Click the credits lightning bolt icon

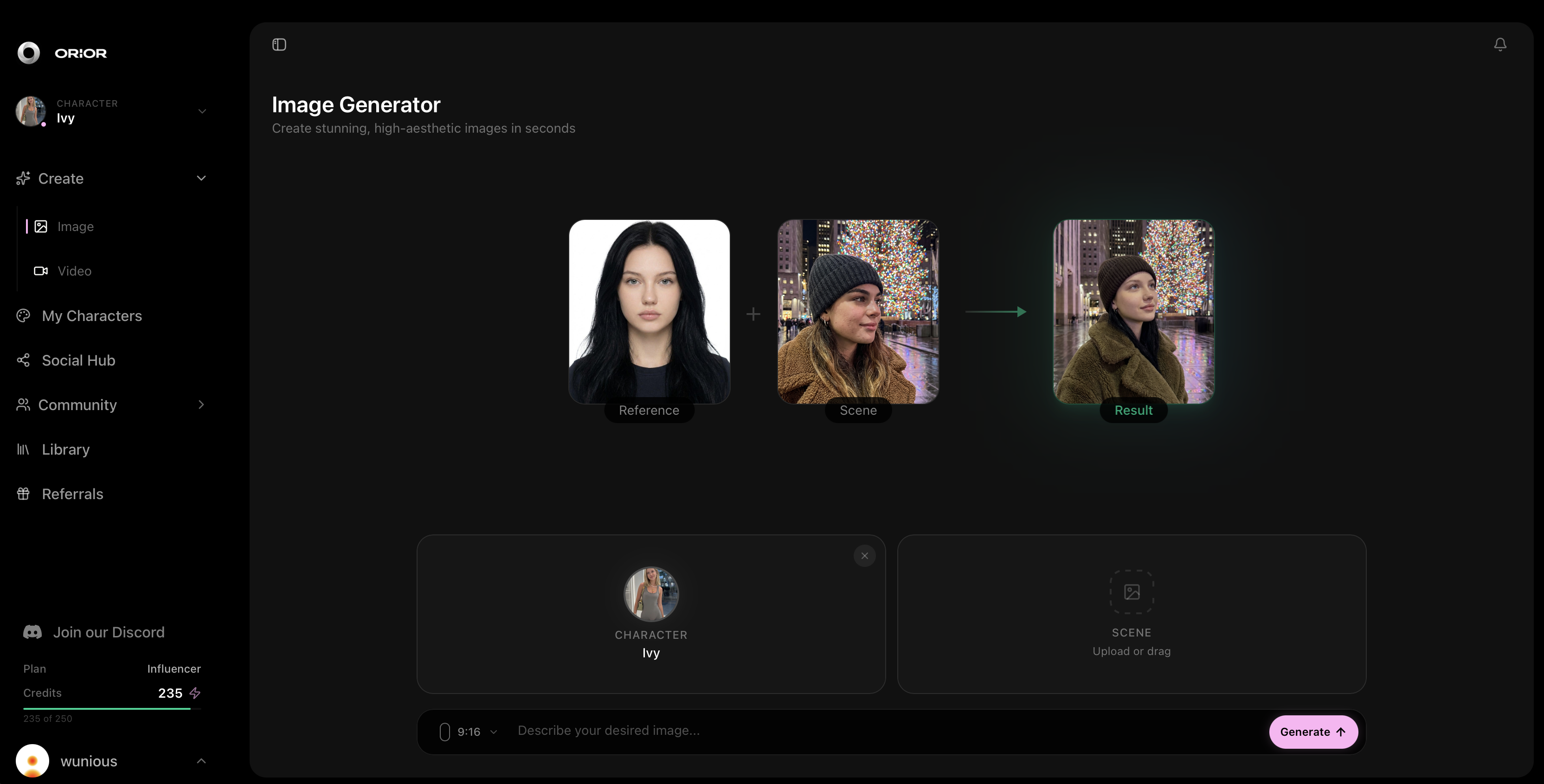click(x=195, y=694)
